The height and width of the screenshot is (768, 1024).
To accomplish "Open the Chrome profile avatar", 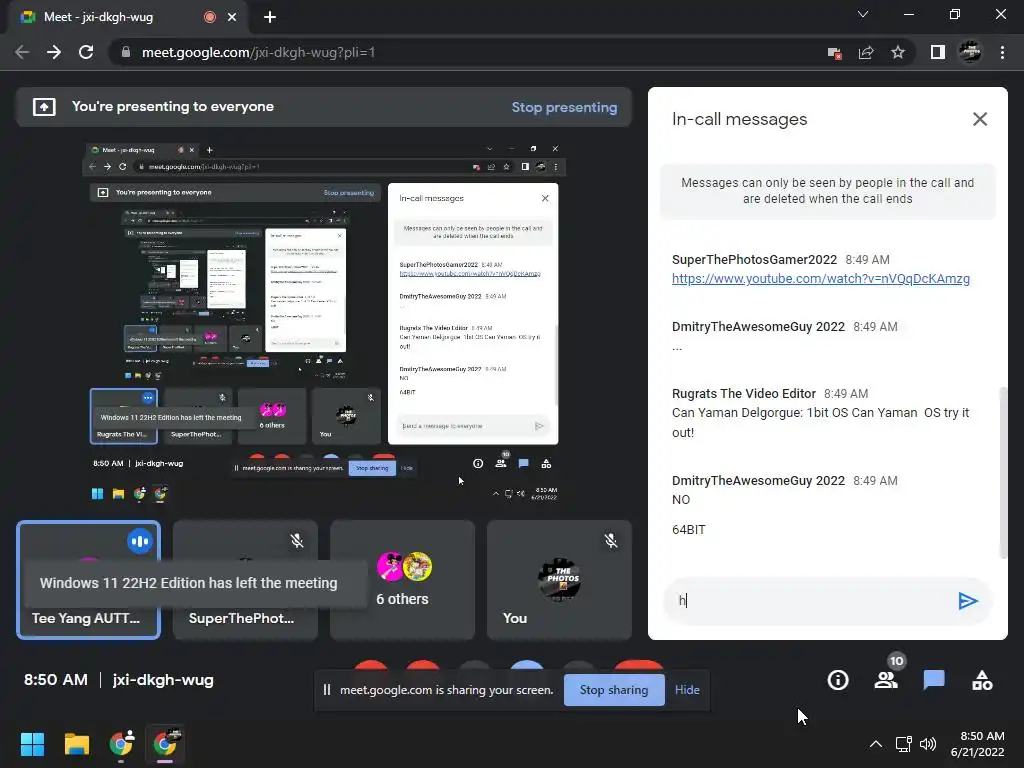I will click(x=970, y=52).
